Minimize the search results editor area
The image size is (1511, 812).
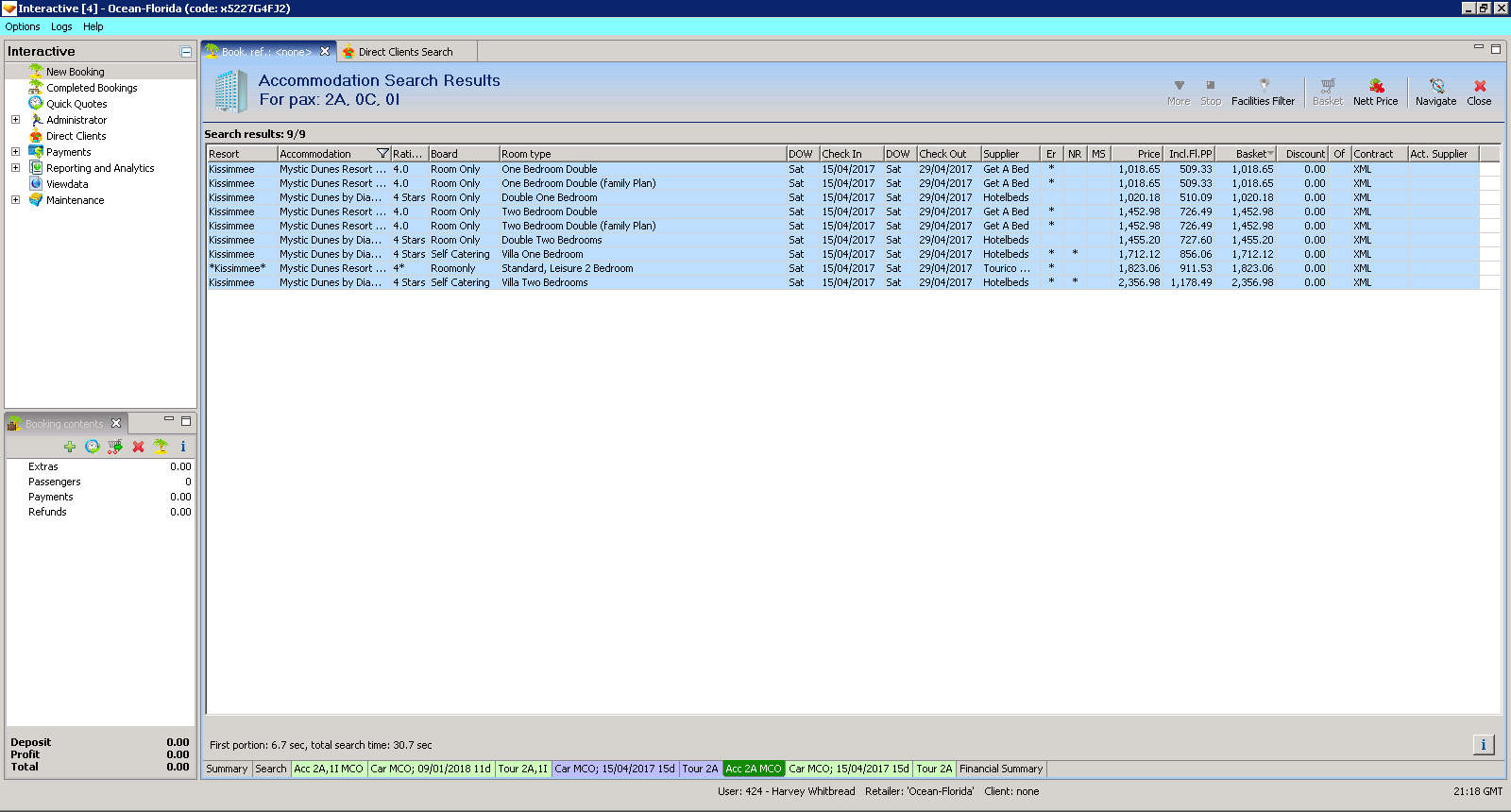1479,47
